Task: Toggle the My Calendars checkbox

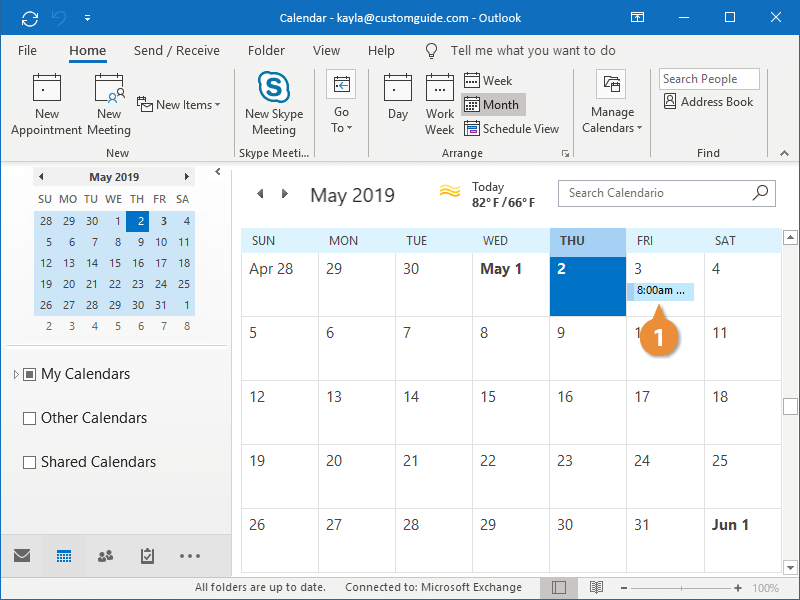Action: pyautogui.click(x=30, y=375)
